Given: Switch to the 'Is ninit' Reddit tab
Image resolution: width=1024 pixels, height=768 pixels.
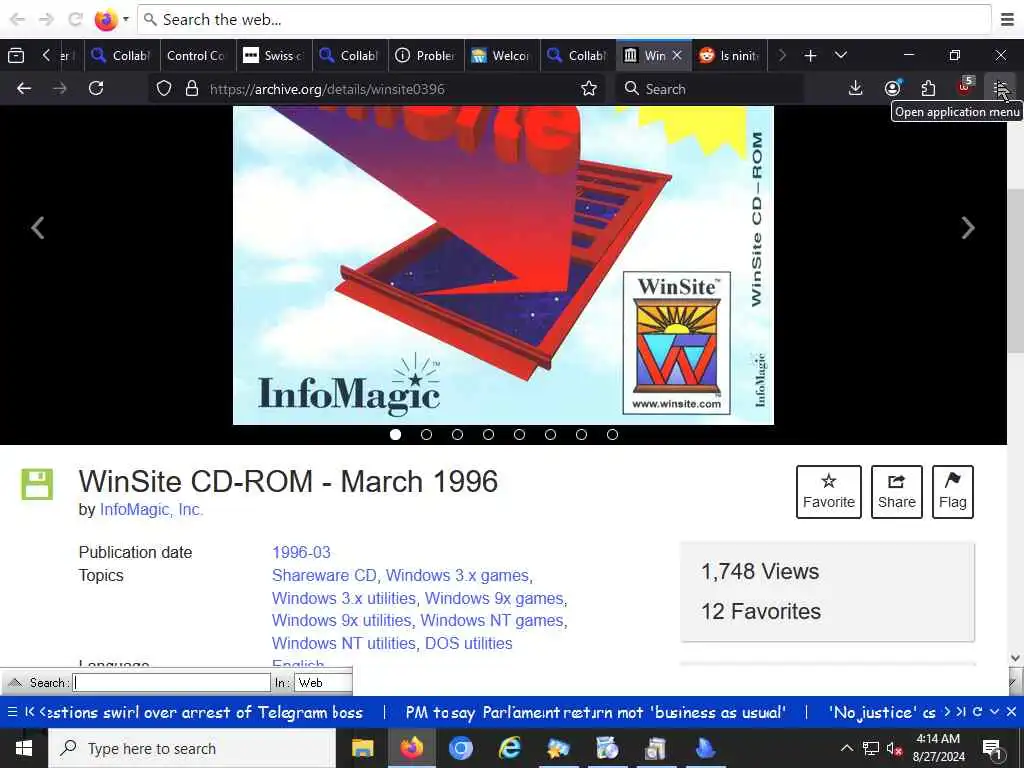Looking at the screenshot, I should tap(729, 56).
